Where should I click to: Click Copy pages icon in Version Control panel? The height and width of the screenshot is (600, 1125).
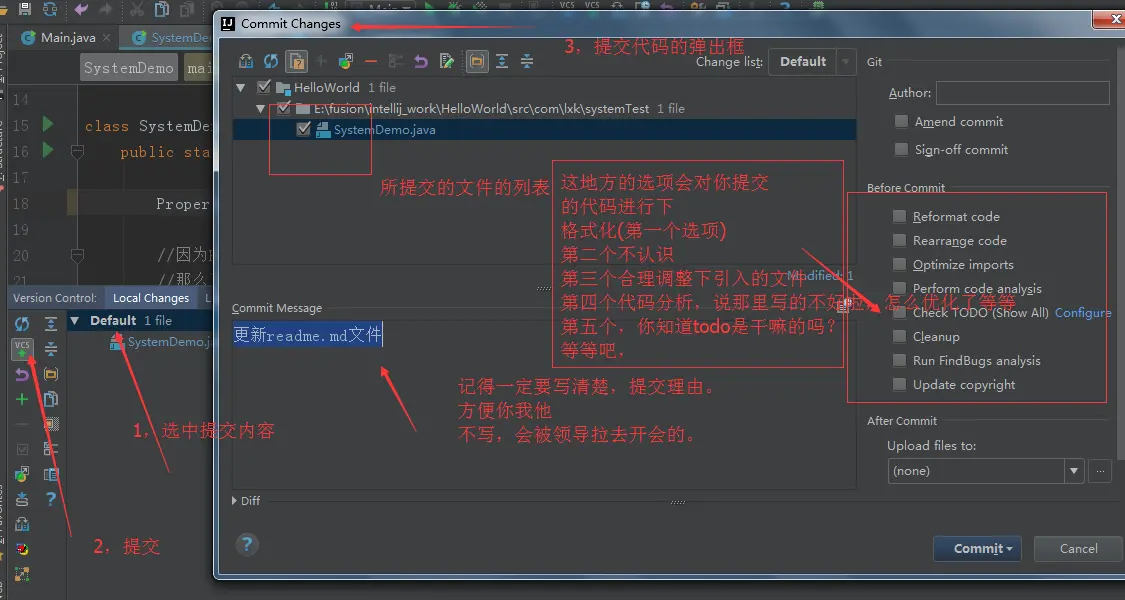click(51, 399)
